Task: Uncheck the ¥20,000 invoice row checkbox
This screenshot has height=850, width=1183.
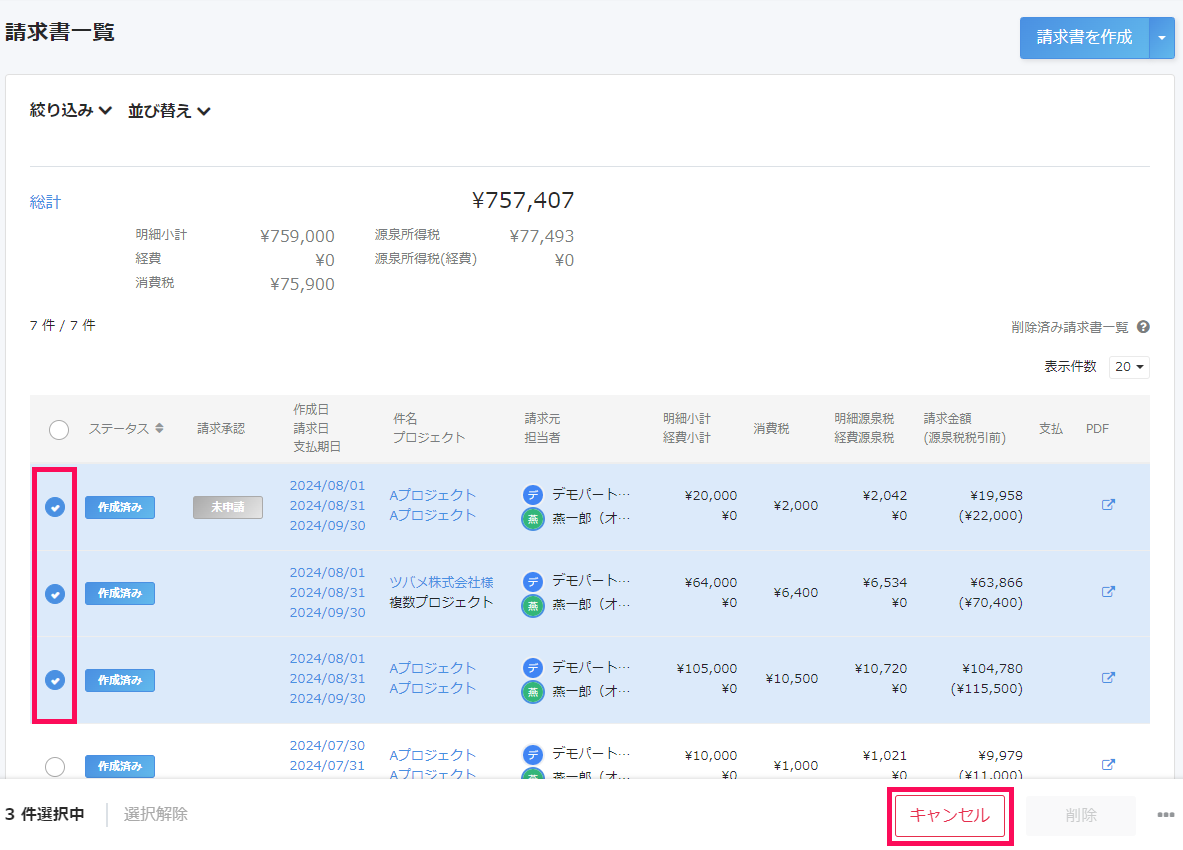Action: [x=54, y=507]
